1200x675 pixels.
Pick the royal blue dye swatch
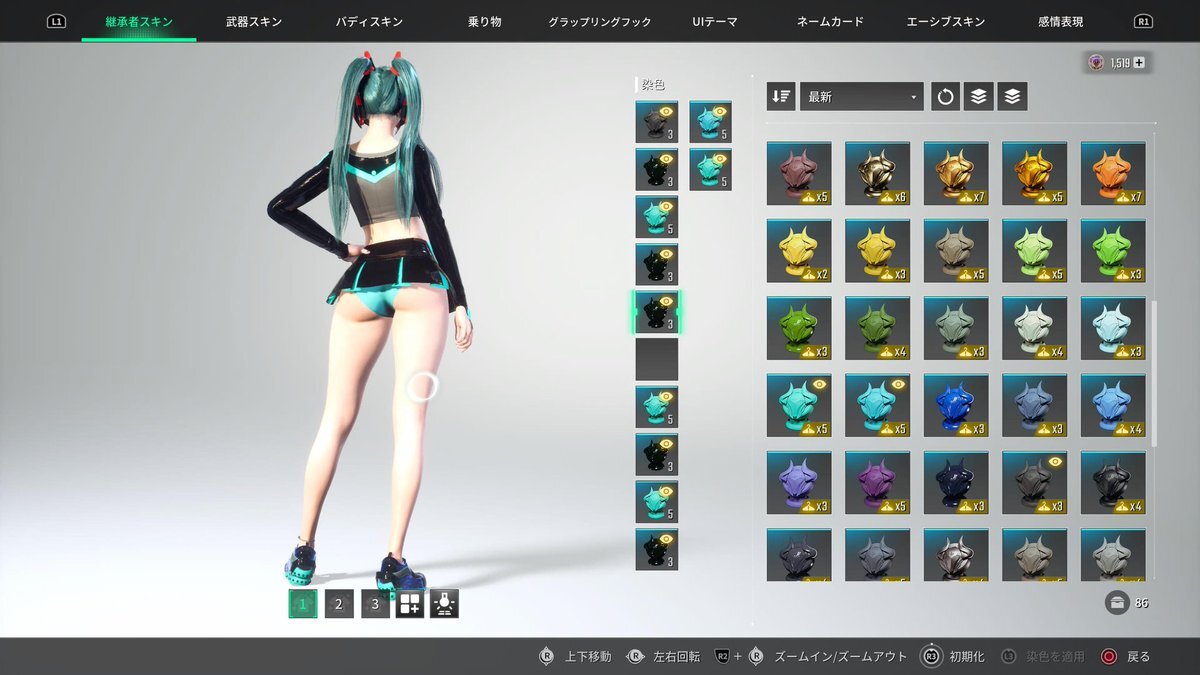point(956,405)
